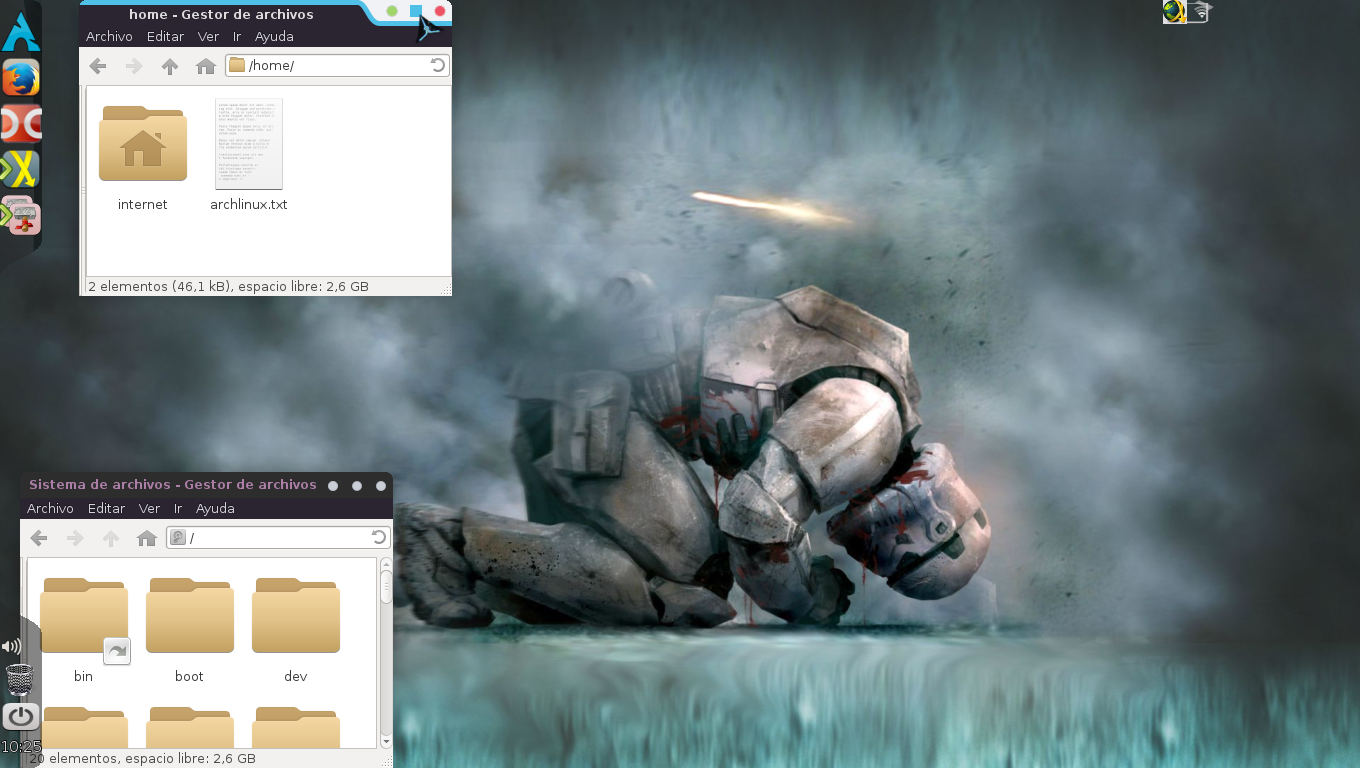
Task: Open Ayuda menu in Sistema de archivos window
Action: coord(215,508)
